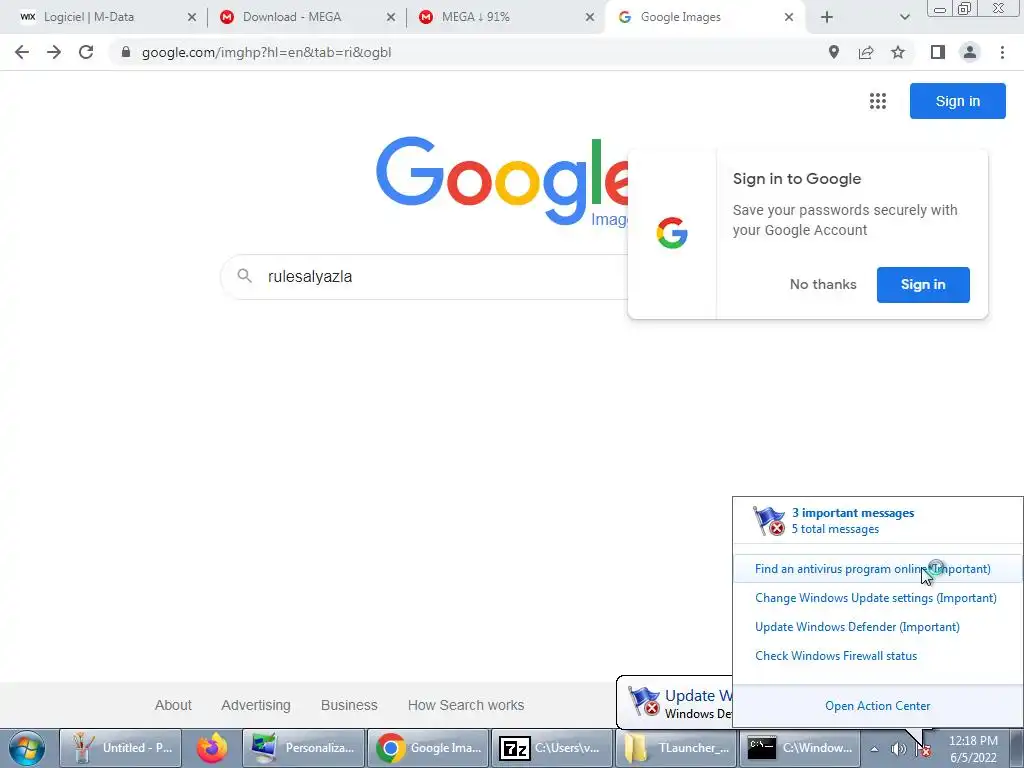The height and width of the screenshot is (768, 1024).
Task: Open Chrome's three-dot menu
Action: (1002, 52)
